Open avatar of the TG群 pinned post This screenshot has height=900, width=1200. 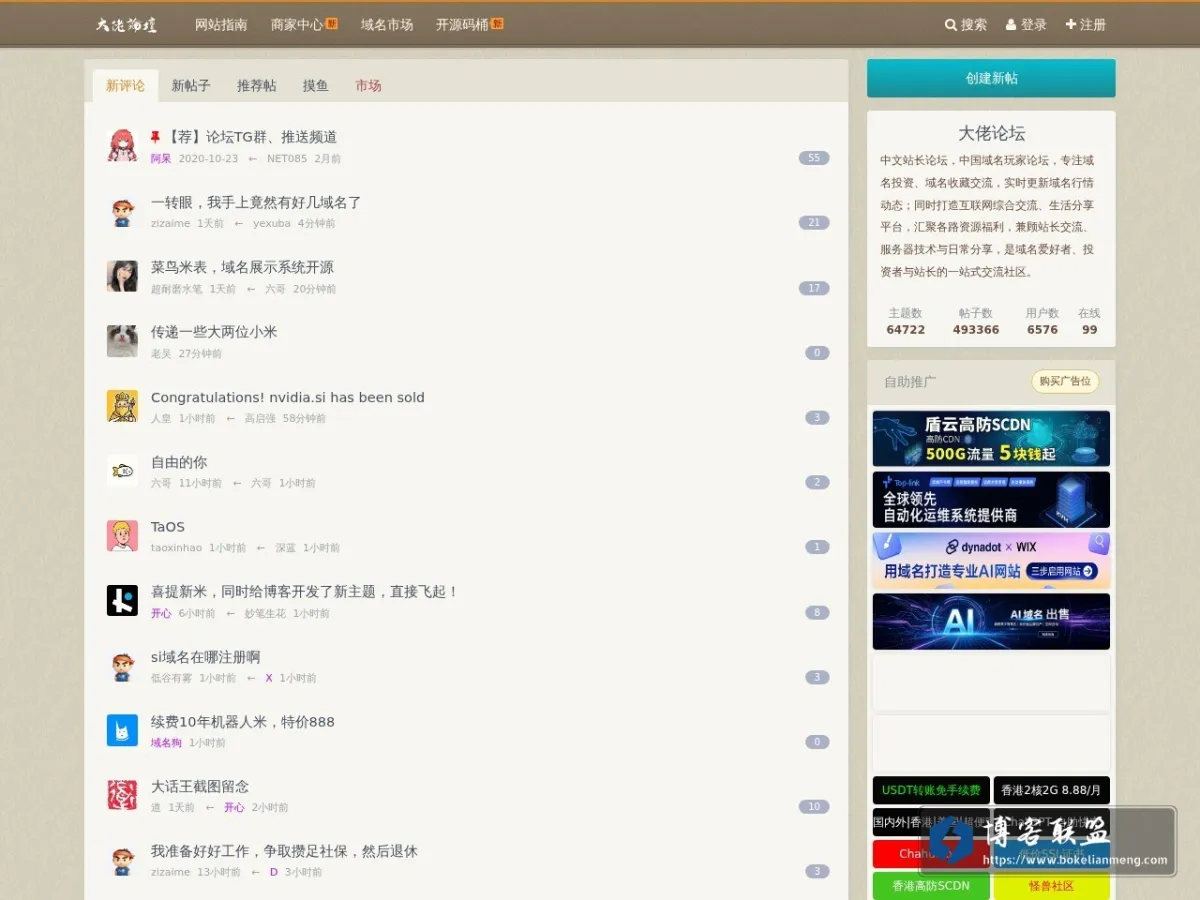tap(122, 145)
